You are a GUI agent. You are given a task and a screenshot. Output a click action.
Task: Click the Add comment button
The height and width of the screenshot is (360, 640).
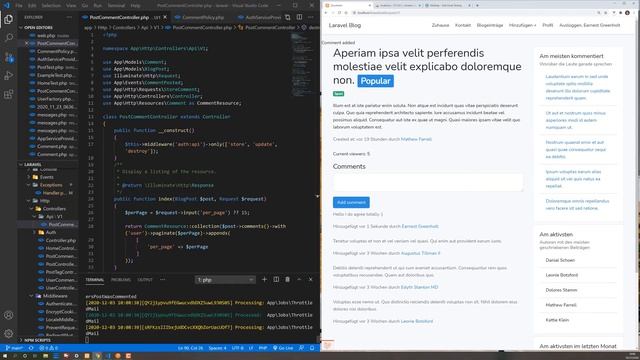(351, 202)
